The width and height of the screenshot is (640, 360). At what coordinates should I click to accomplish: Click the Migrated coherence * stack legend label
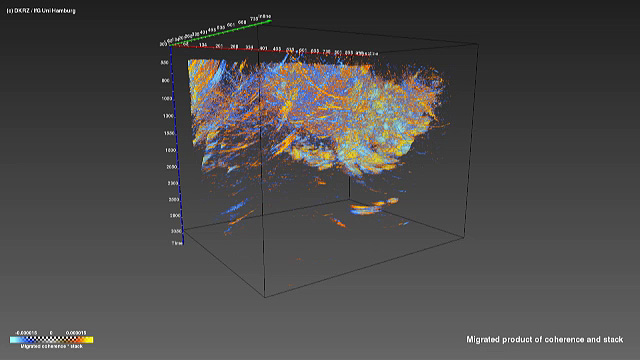tap(51, 346)
